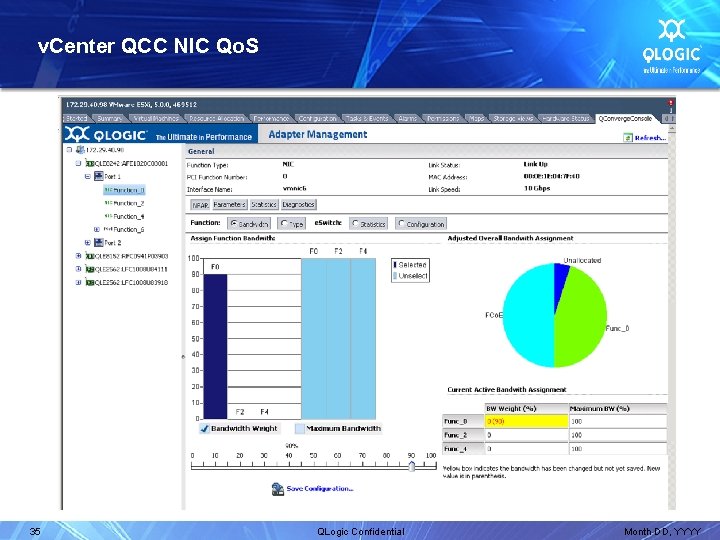Click the Save Configuration disk icon
The width and height of the screenshot is (720, 540).
(278, 489)
